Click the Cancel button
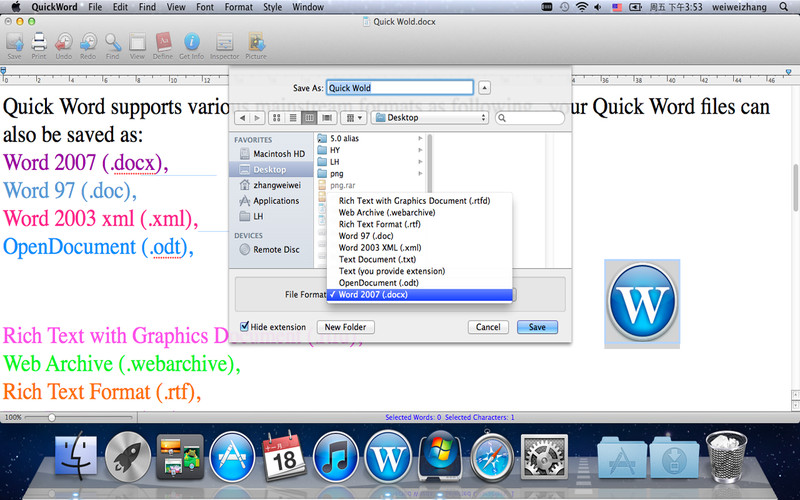The width and height of the screenshot is (800, 500). (x=488, y=327)
